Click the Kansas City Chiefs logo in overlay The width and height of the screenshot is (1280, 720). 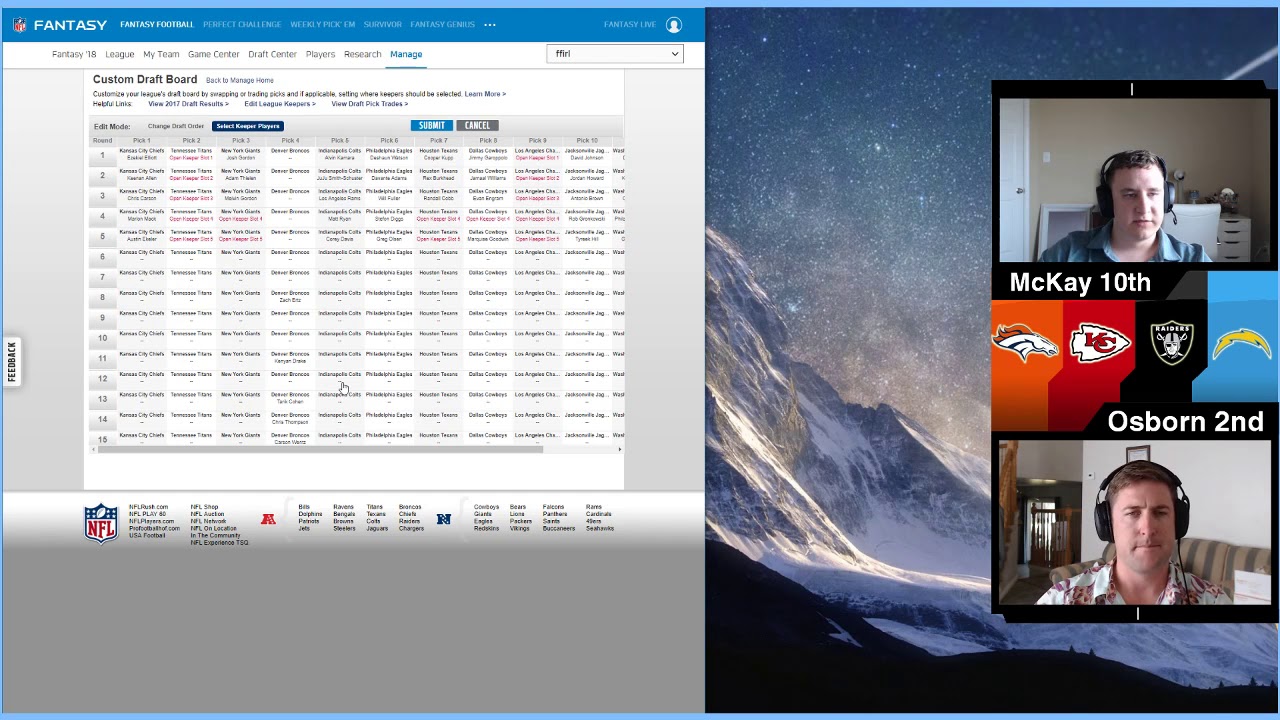click(1099, 344)
